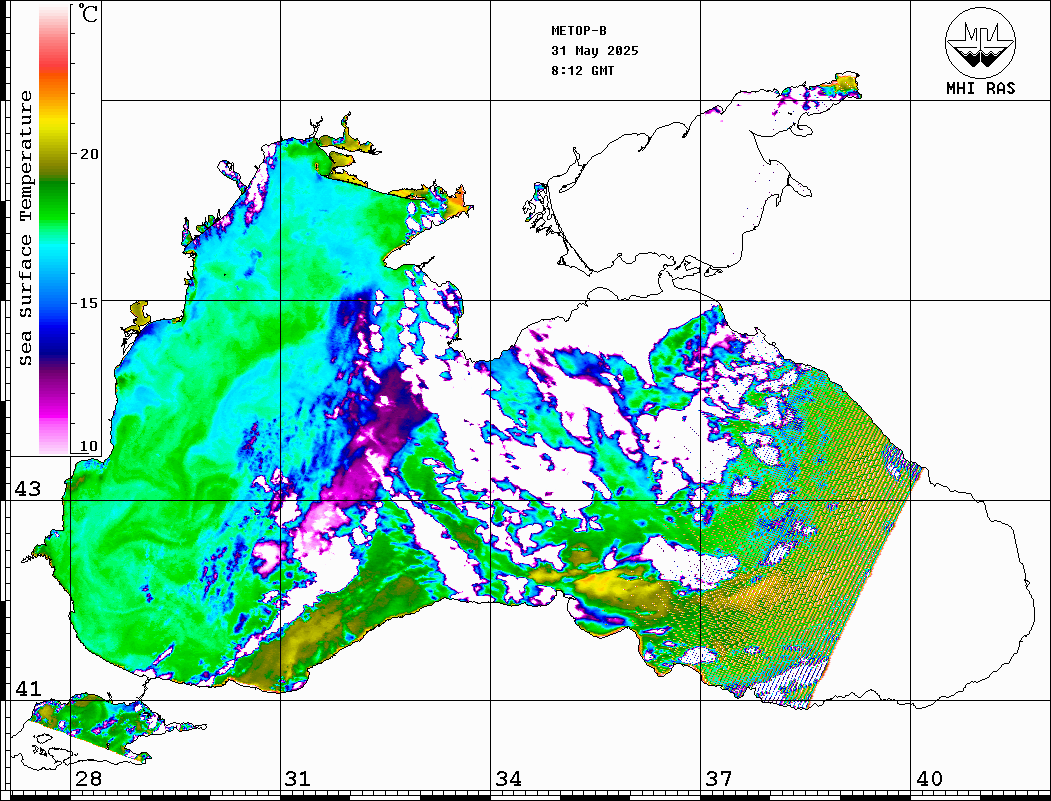Click the 'Sea Surface Temperature' vertical label

[x=25, y=228]
